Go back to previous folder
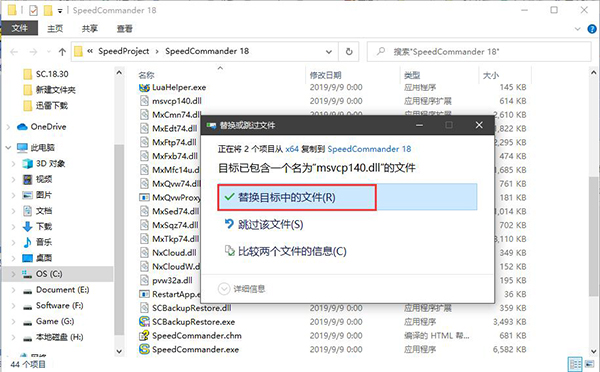The width and height of the screenshot is (600, 372). 15,52
